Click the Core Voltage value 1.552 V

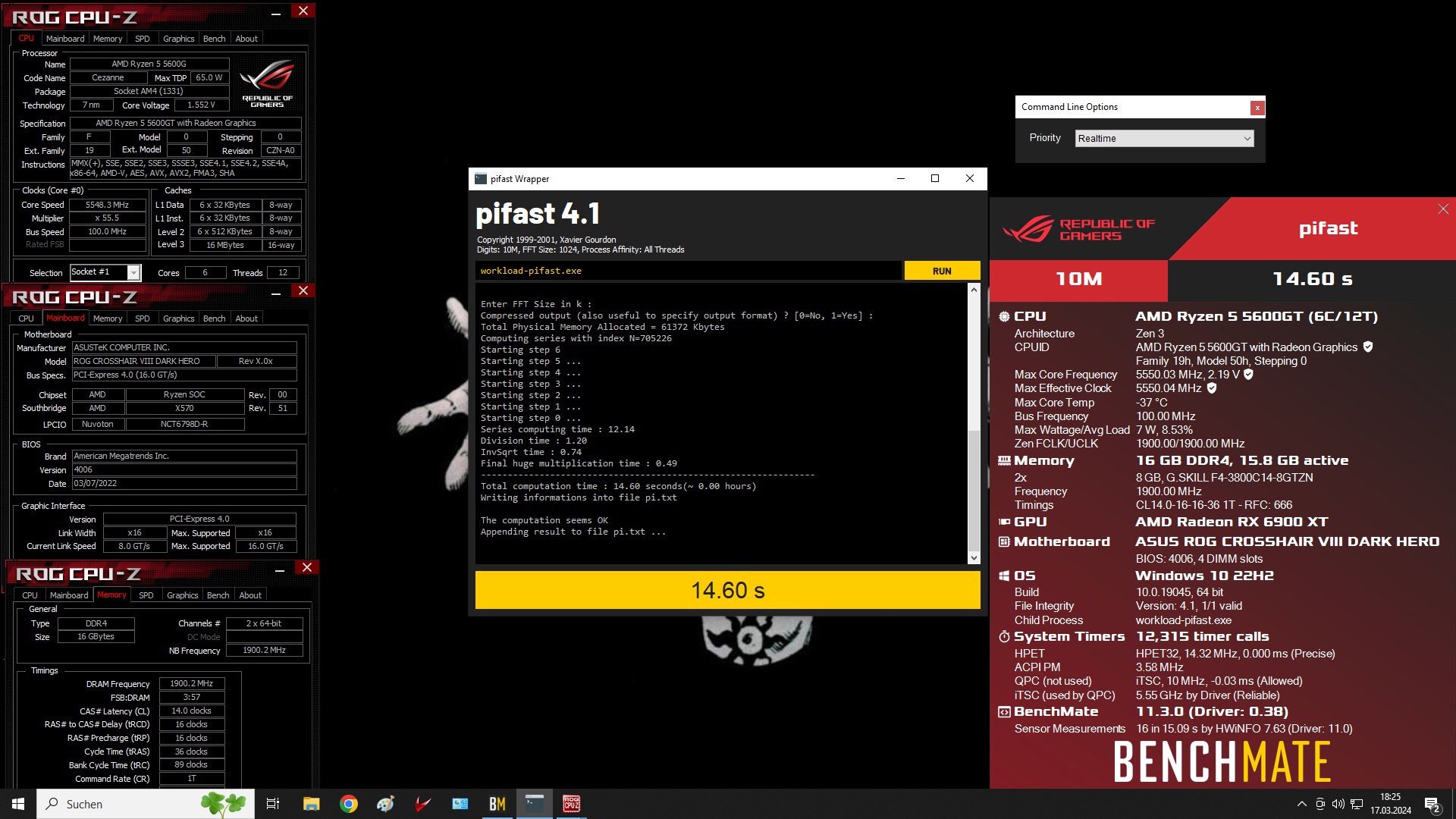(x=202, y=105)
